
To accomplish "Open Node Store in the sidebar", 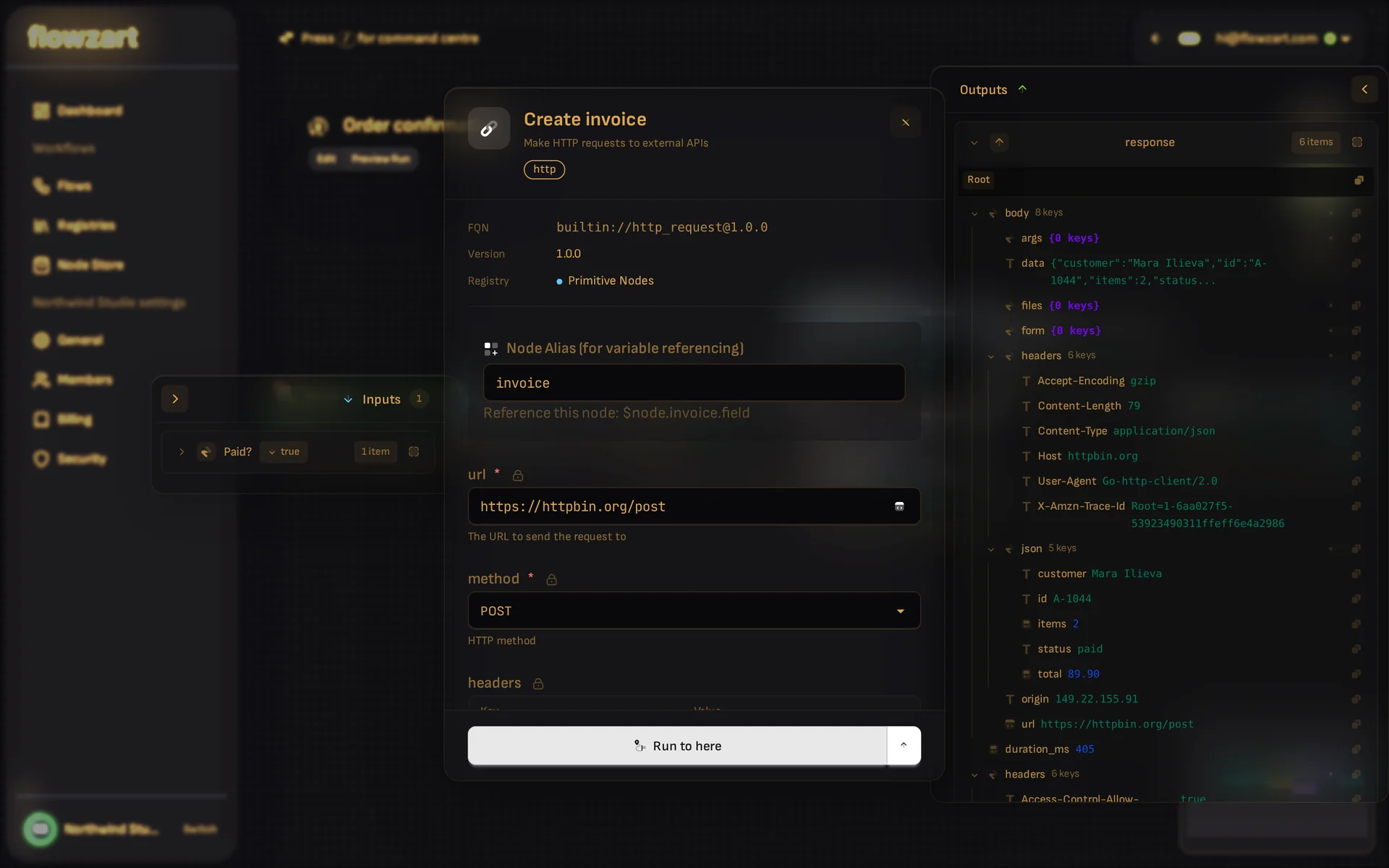I will pyautogui.click(x=78, y=265).
